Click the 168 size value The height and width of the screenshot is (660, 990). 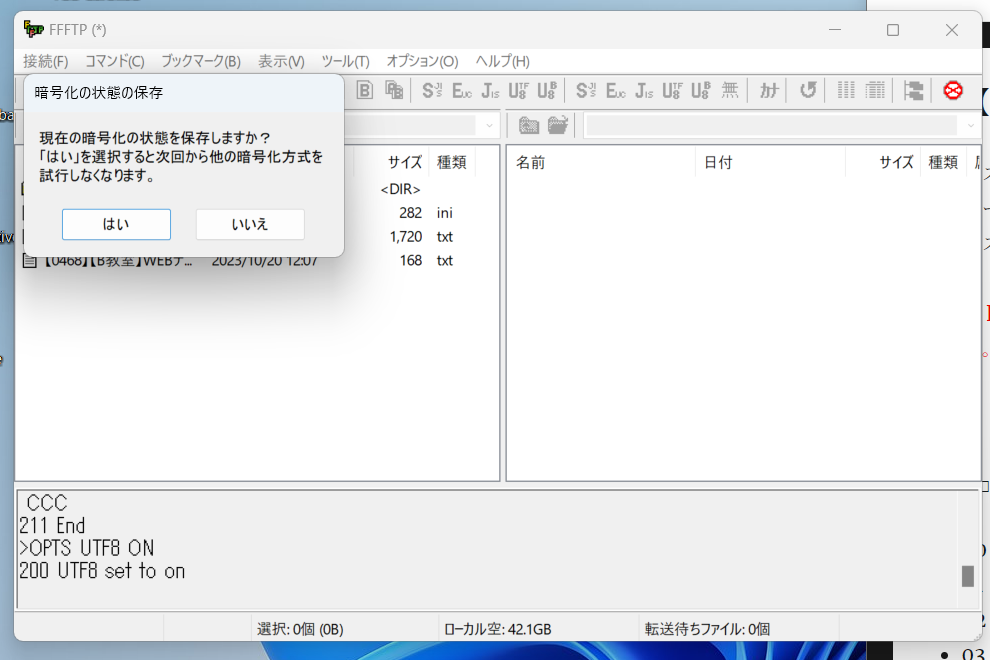(x=410, y=260)
